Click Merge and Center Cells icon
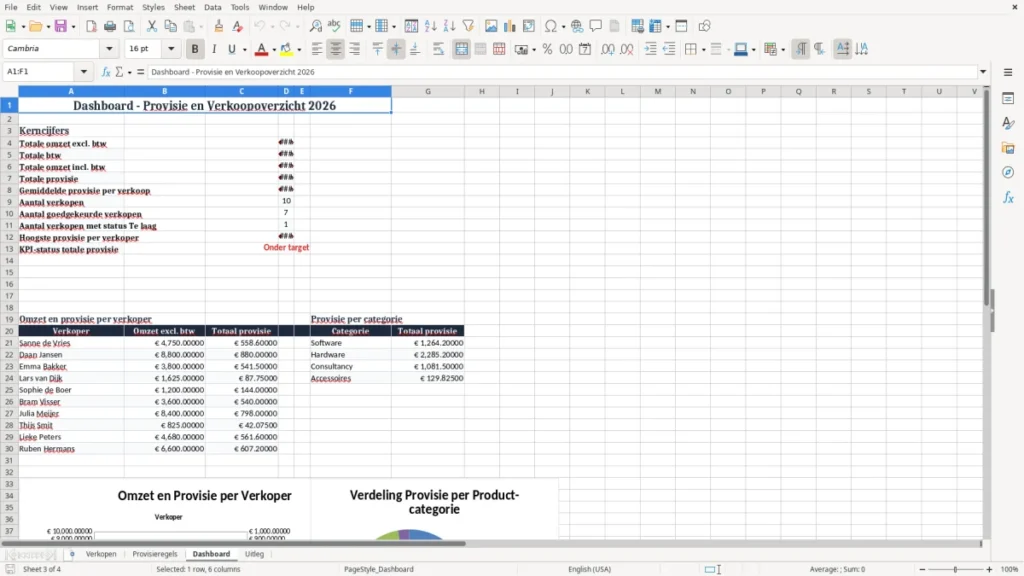Screen dimensions: 1024x576 tap(461, 49)
